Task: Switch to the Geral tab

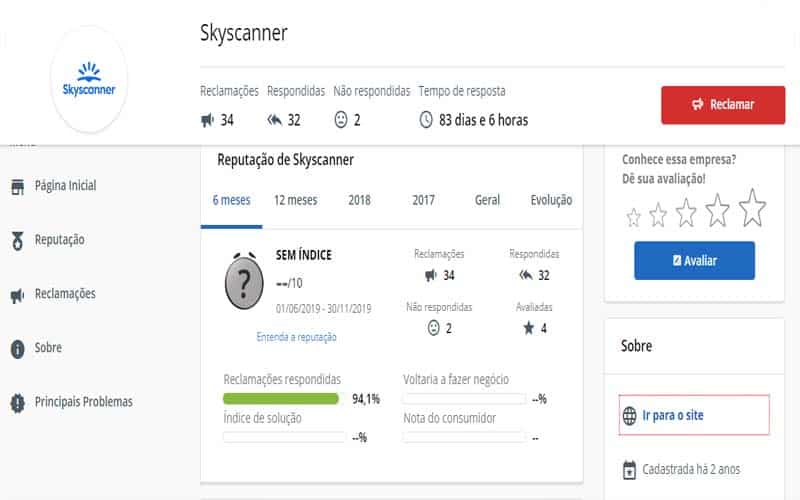Action: tap(487, 200)
